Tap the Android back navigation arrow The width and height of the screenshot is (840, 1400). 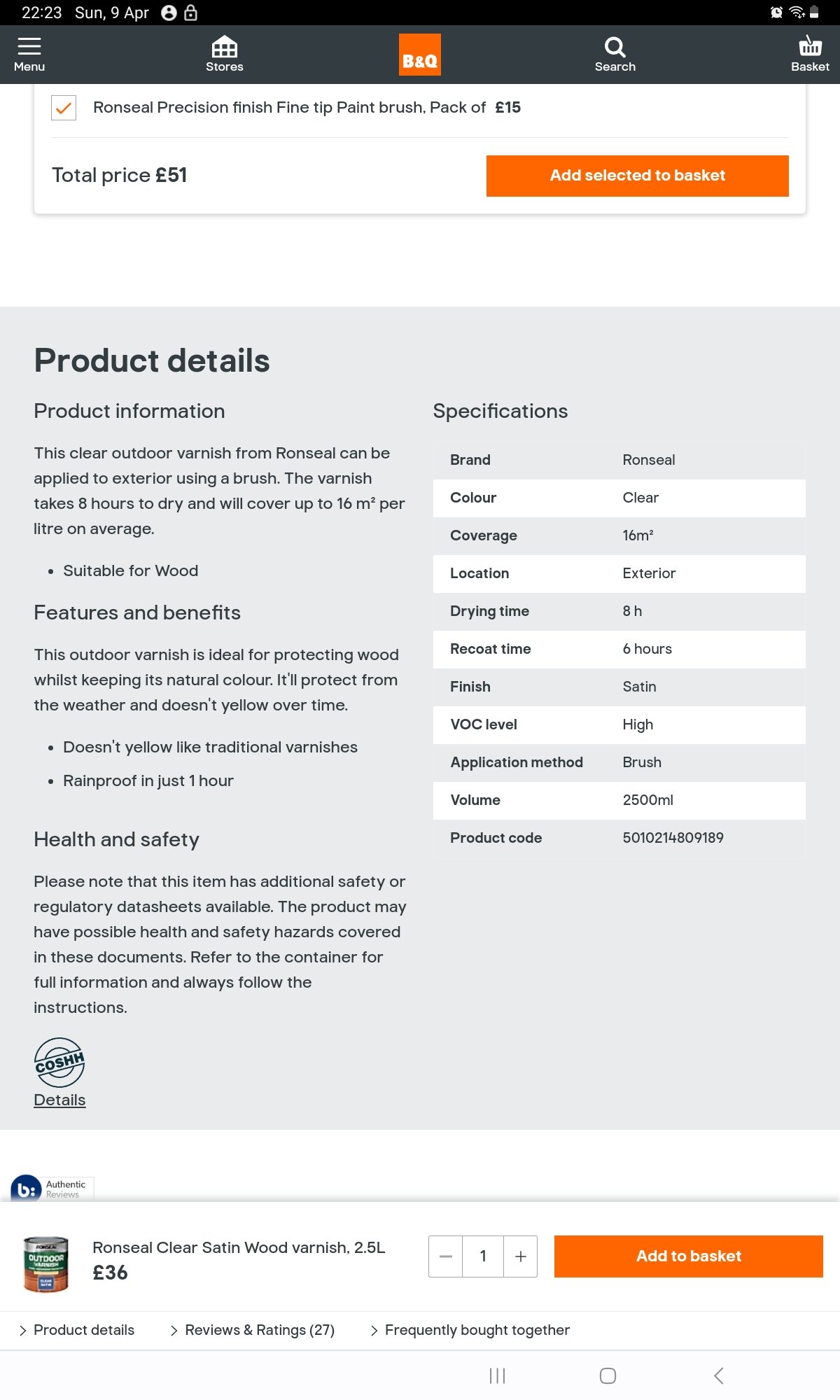pyautogui.click(x=718, y=1375)
